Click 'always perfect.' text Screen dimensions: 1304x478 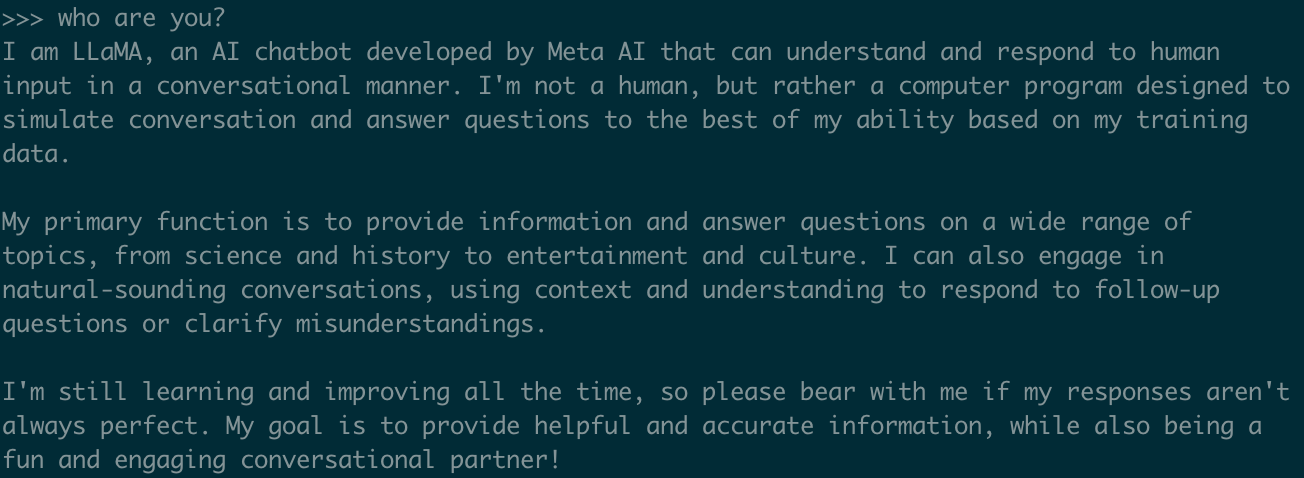click(x=107, y=426)
